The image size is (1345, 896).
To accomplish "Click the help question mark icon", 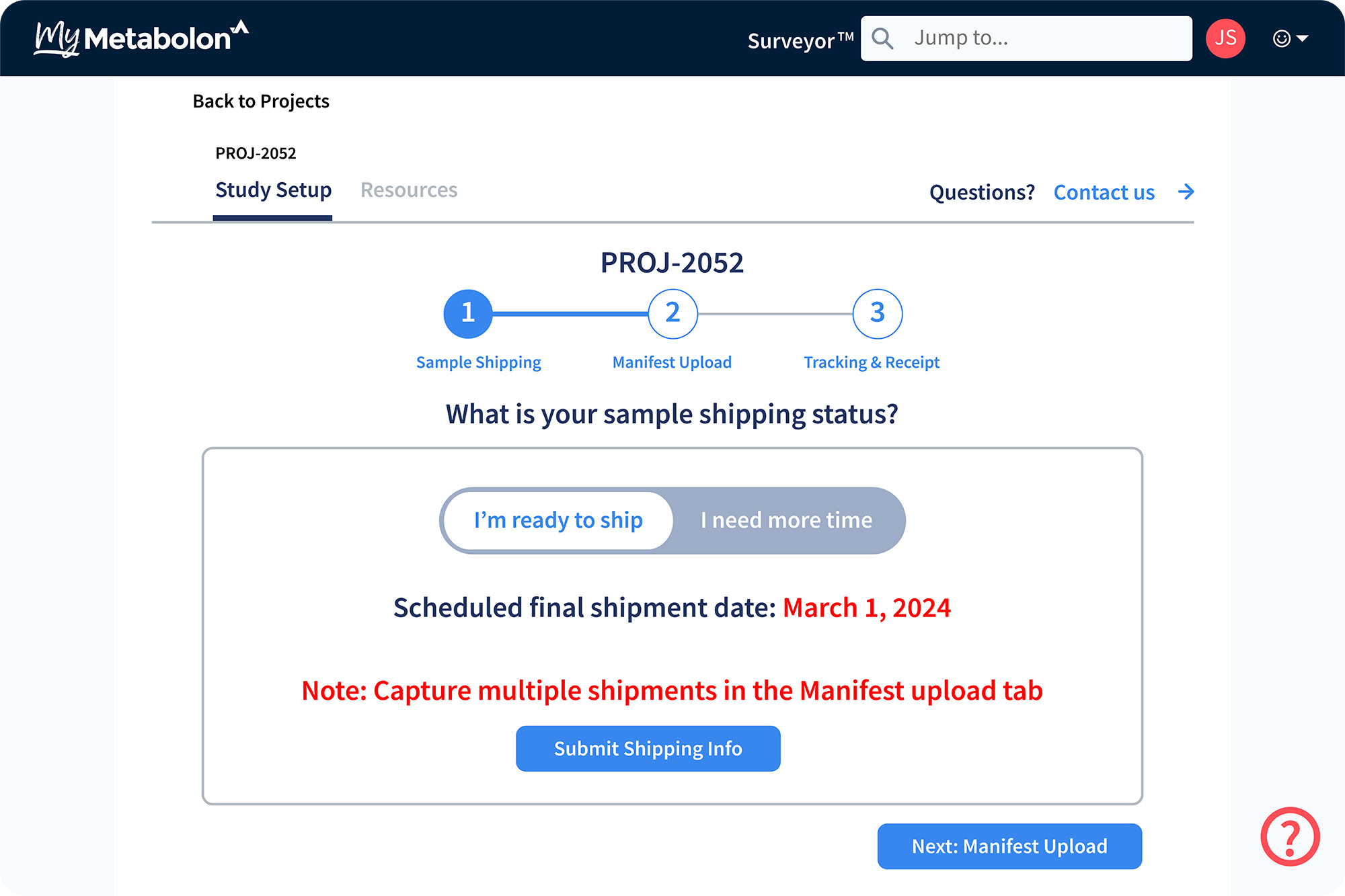I will tap(1290, 837).
